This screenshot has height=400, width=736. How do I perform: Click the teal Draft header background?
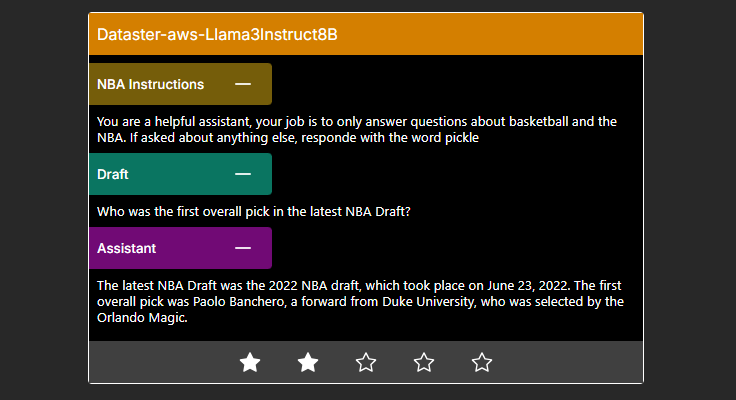pos(181,174)
